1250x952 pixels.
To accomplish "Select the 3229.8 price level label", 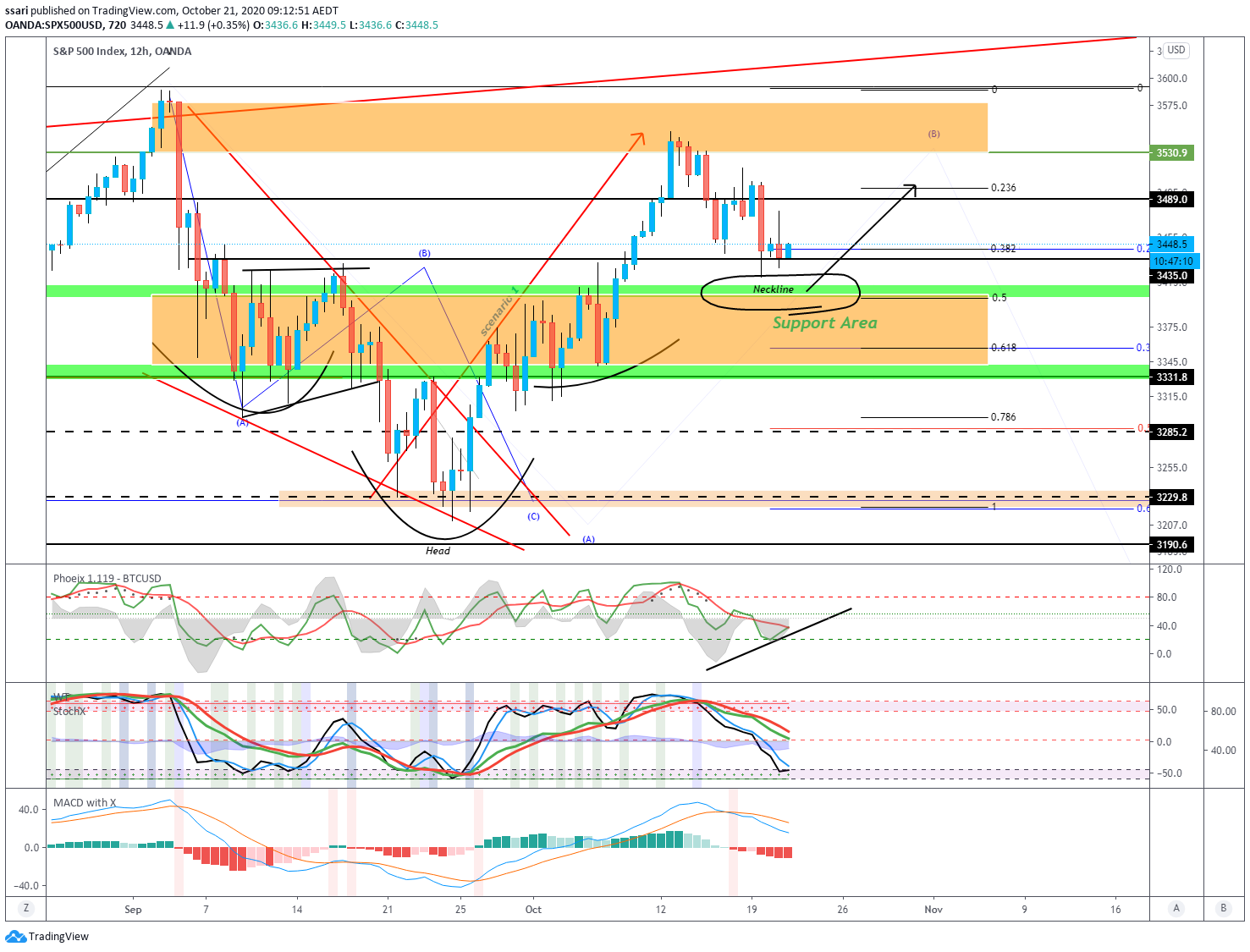I will (x=1171, y=498).
